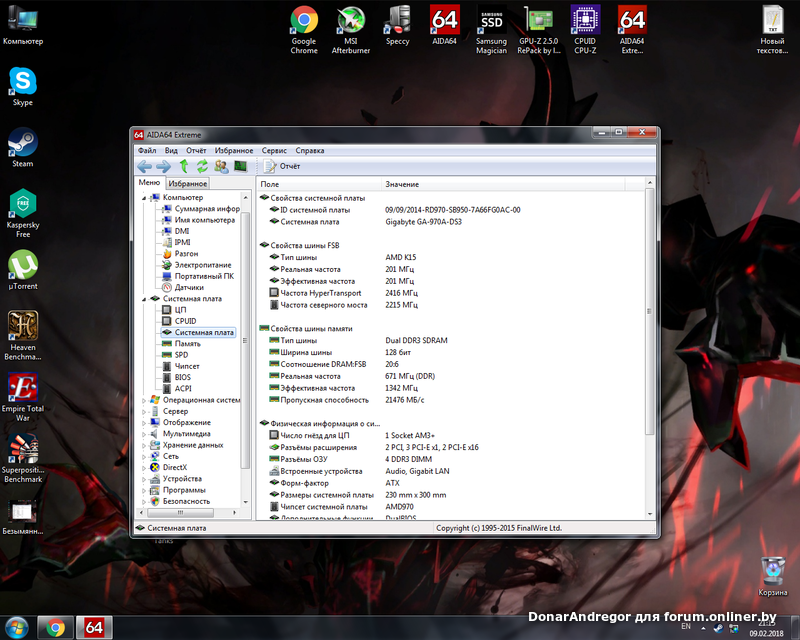Click the Отчёт report button

coord(282,166)
